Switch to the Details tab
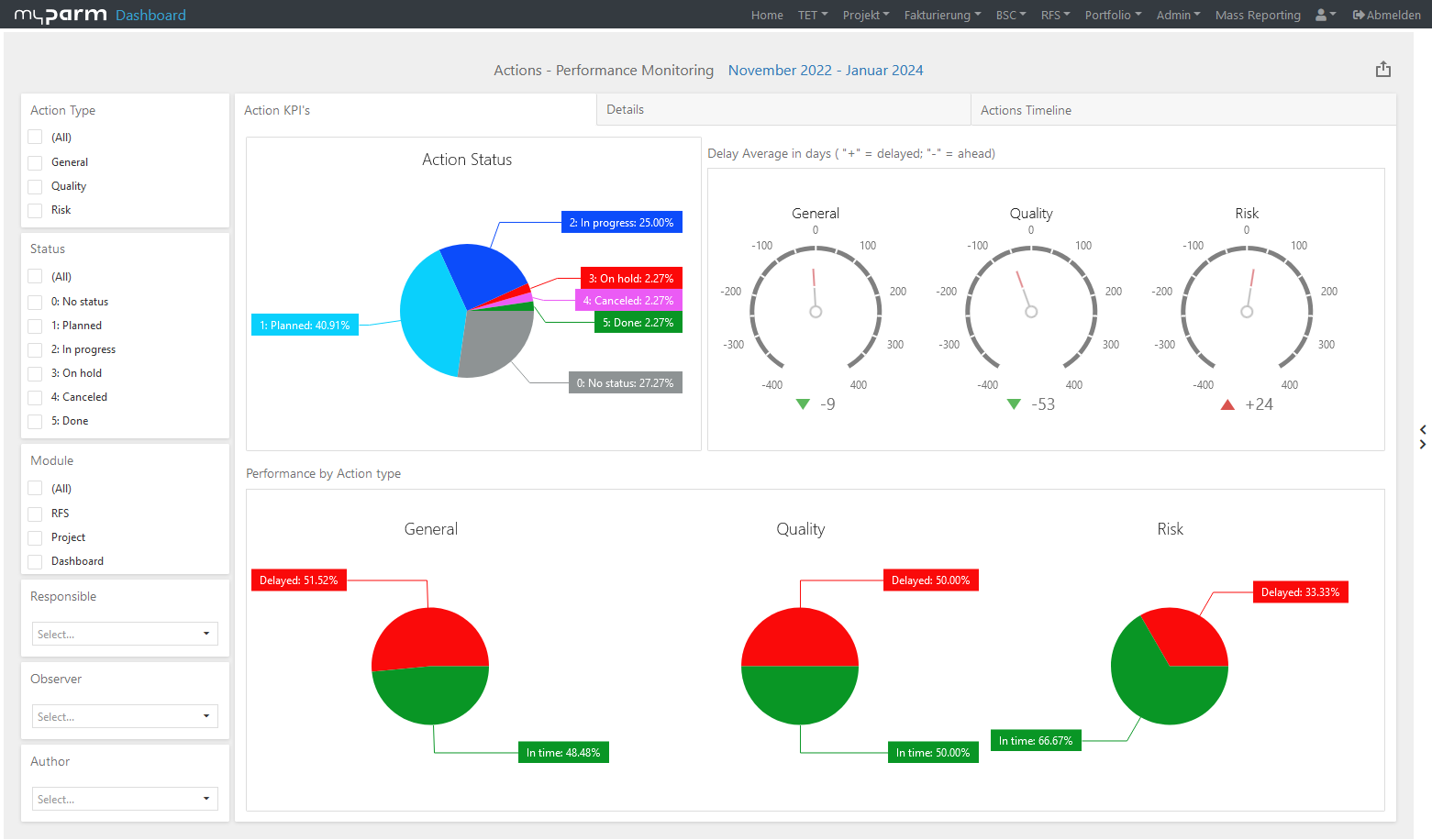1432x840 pixels. [783, 109]
